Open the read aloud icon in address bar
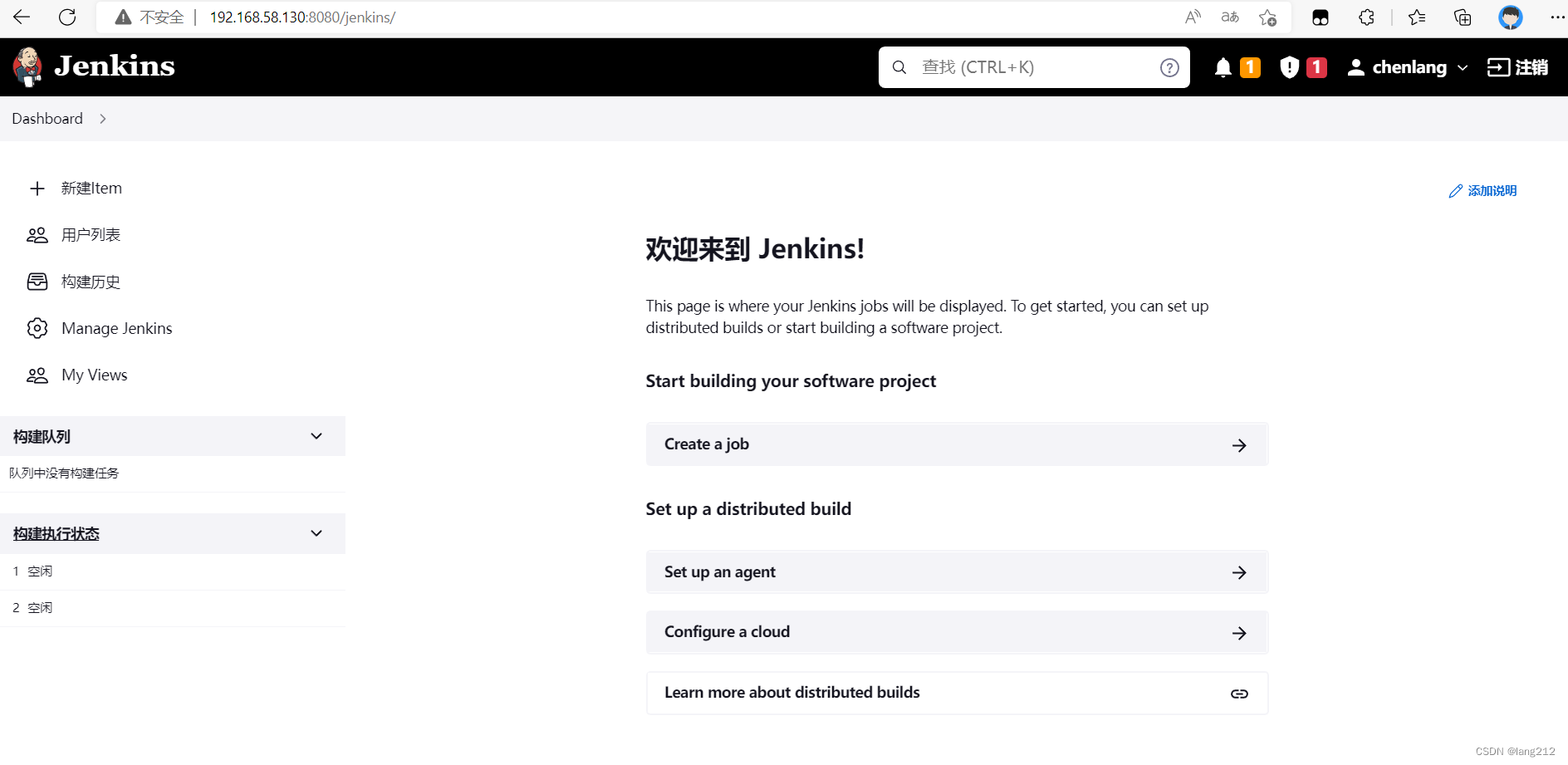This screenshot has width=1568, height=765. coord(1193,17)
